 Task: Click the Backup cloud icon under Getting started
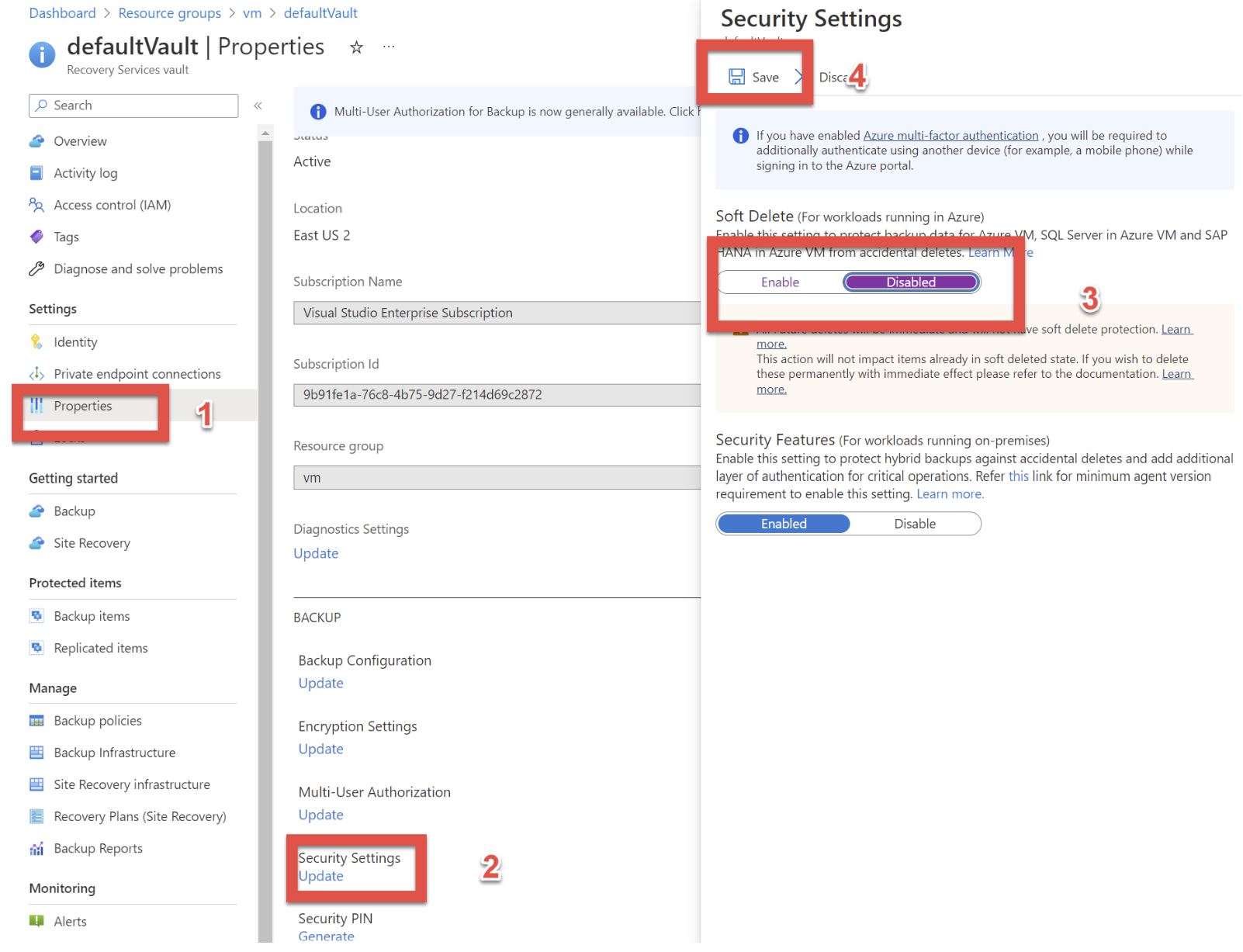tap(36, 511)
